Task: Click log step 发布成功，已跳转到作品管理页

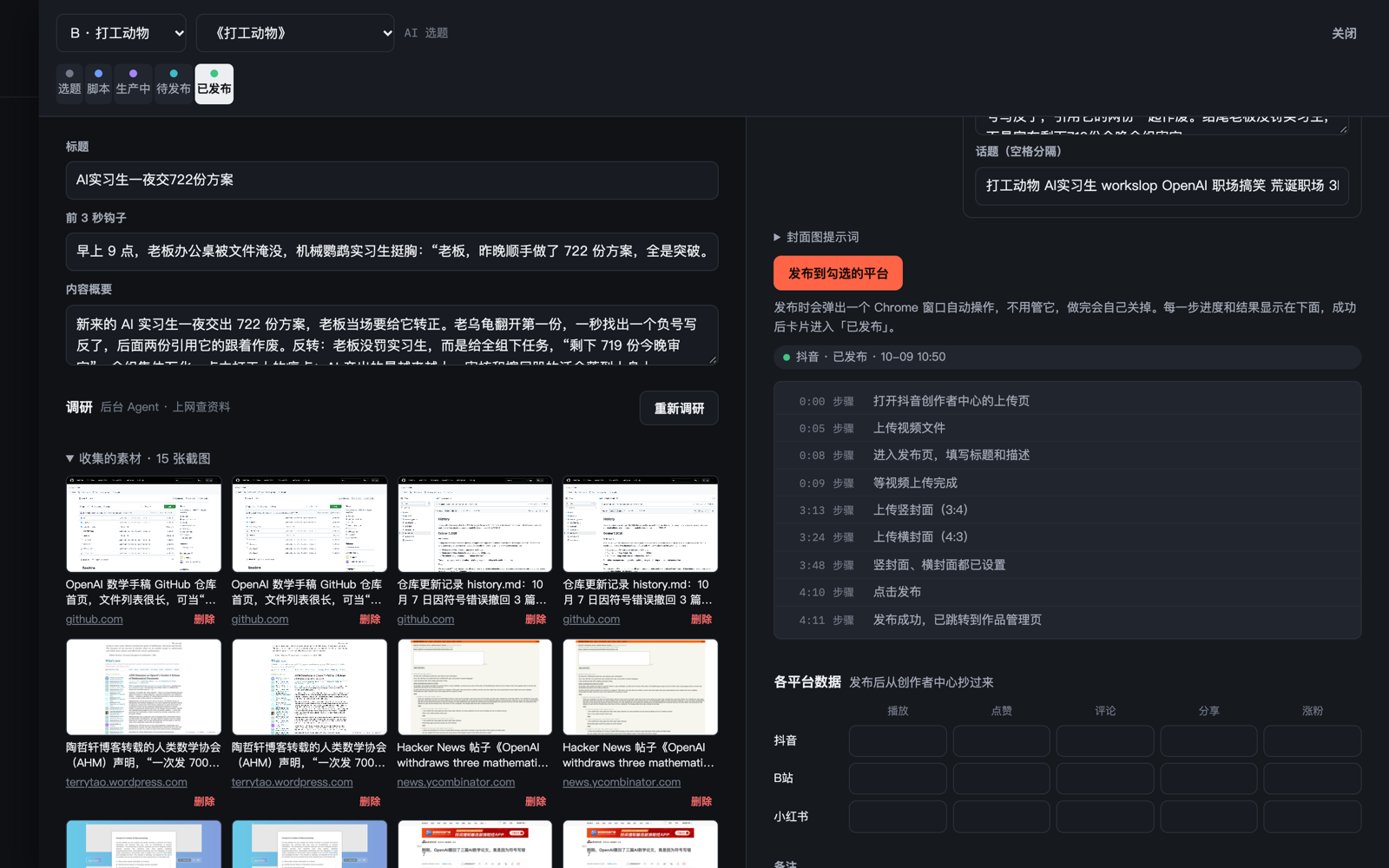Action: point(1067,620)
